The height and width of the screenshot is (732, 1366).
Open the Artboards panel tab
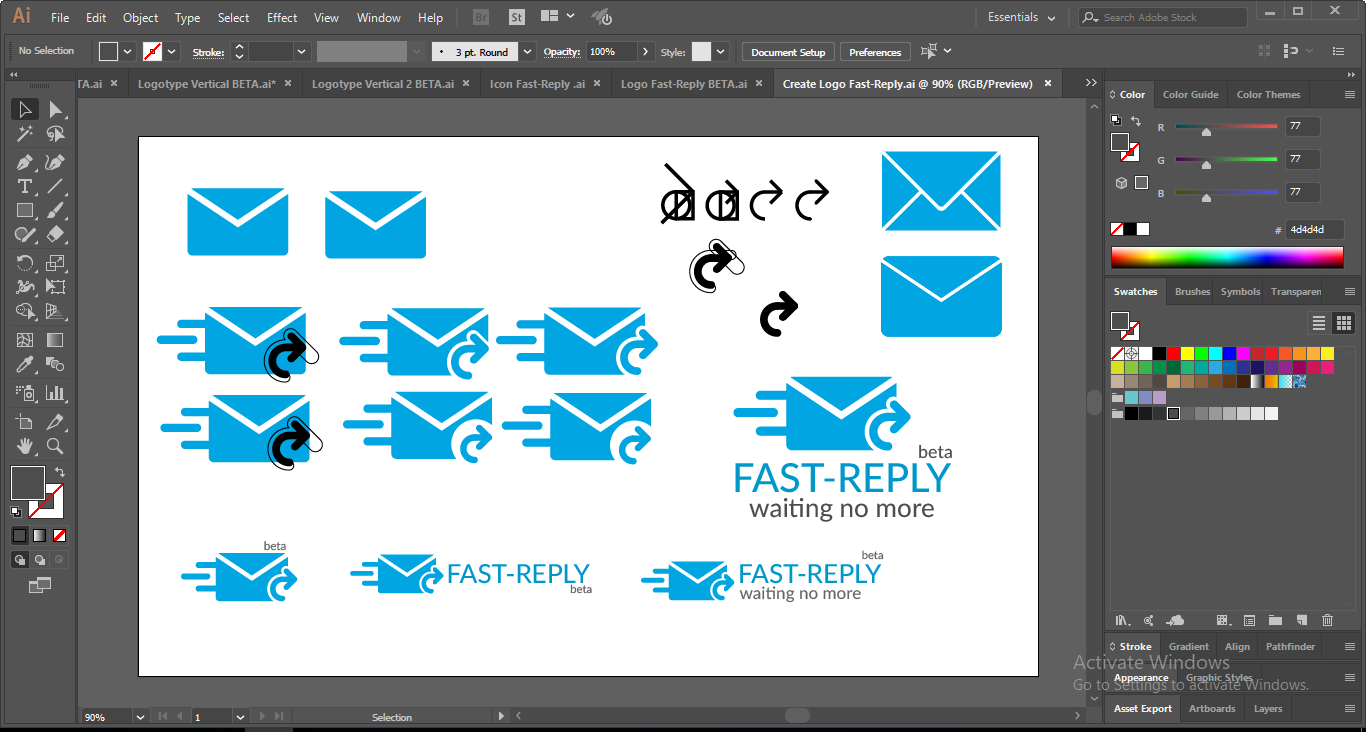(1212, 709)
